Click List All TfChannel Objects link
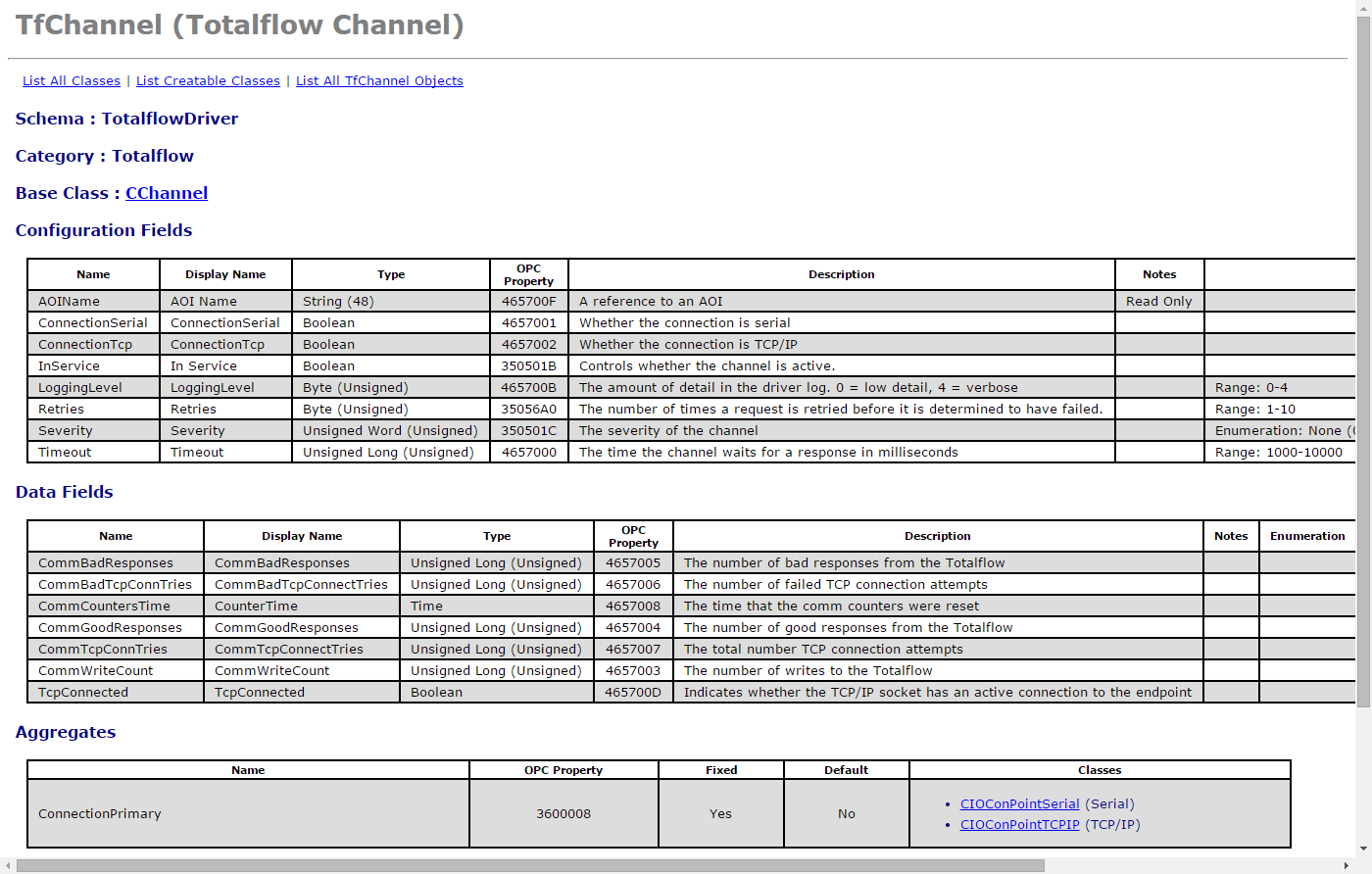Screen dimensions: 1372x874 pos(379,81)
